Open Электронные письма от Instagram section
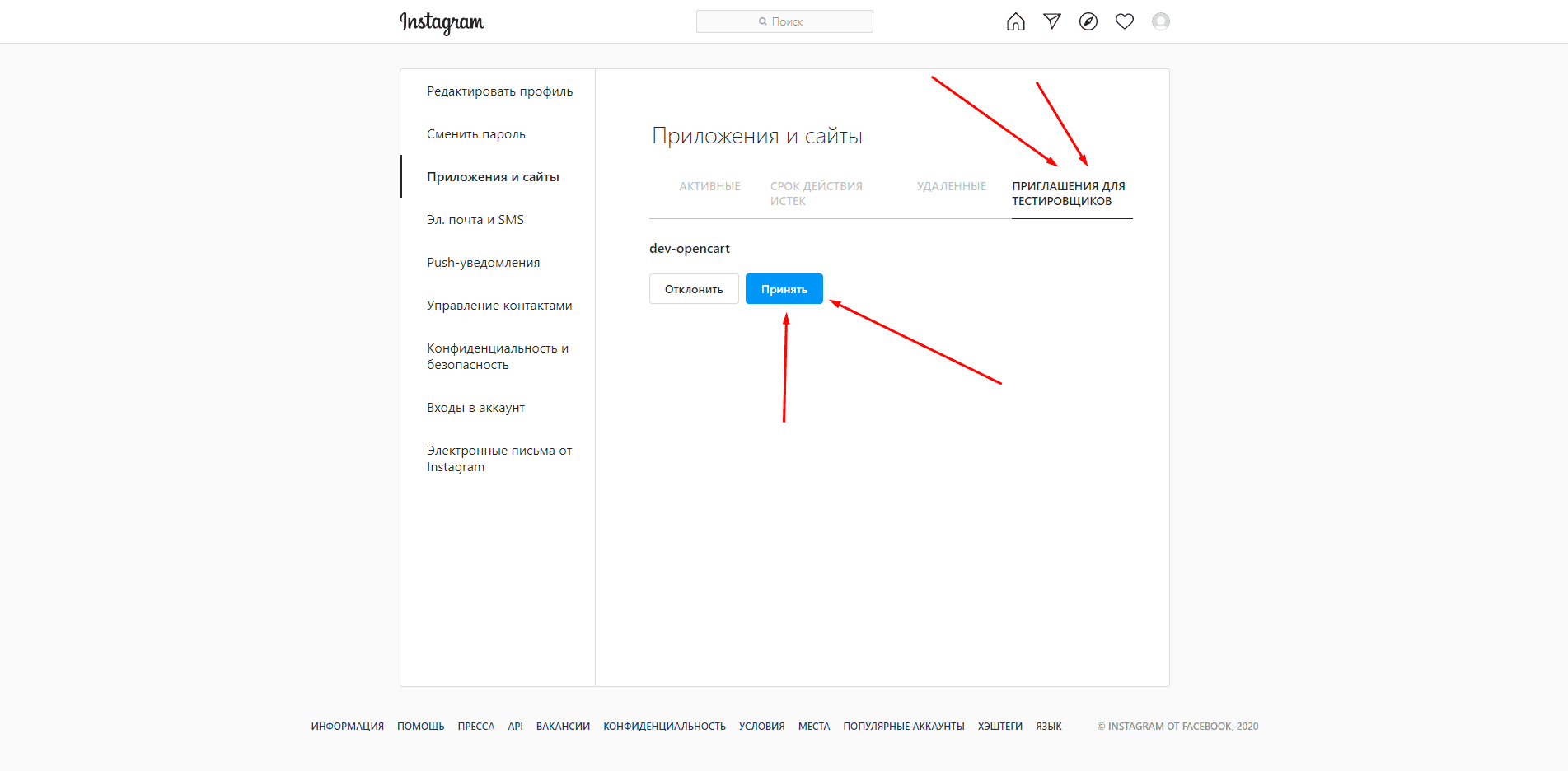Image resolution: width=1568 pixels, height=771 pixels. 499,459
